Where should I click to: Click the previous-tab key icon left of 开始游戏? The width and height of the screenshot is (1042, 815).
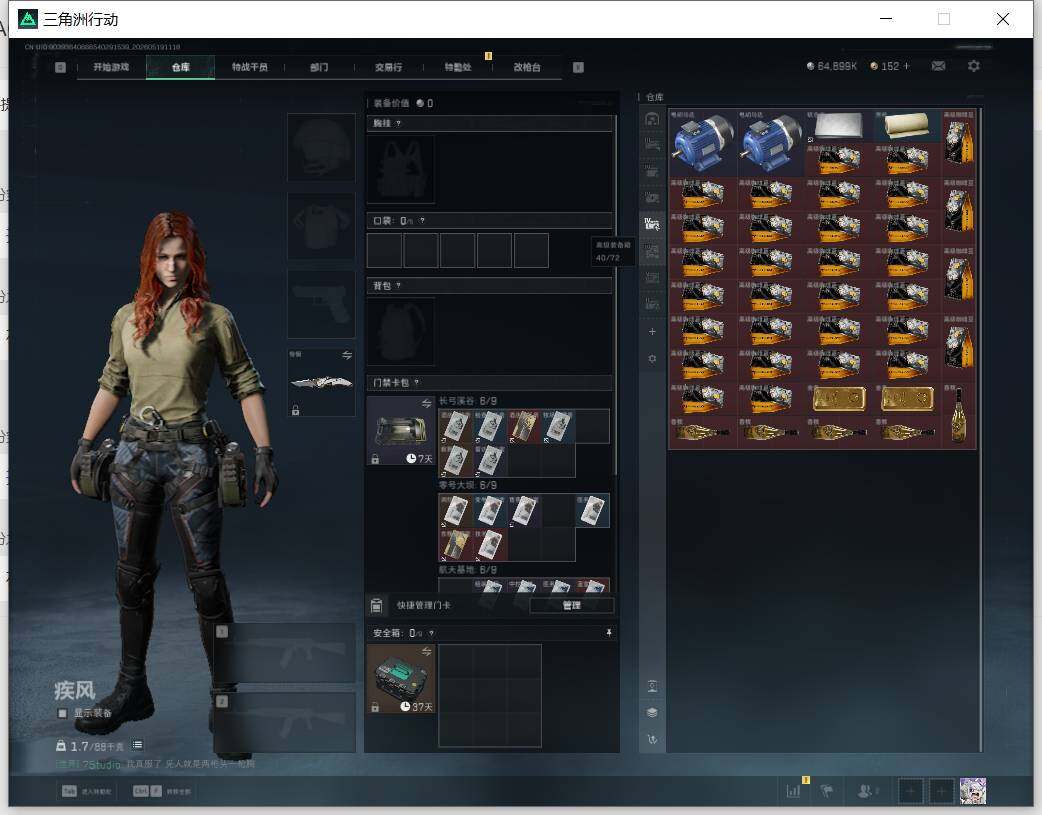pos(60,67)
